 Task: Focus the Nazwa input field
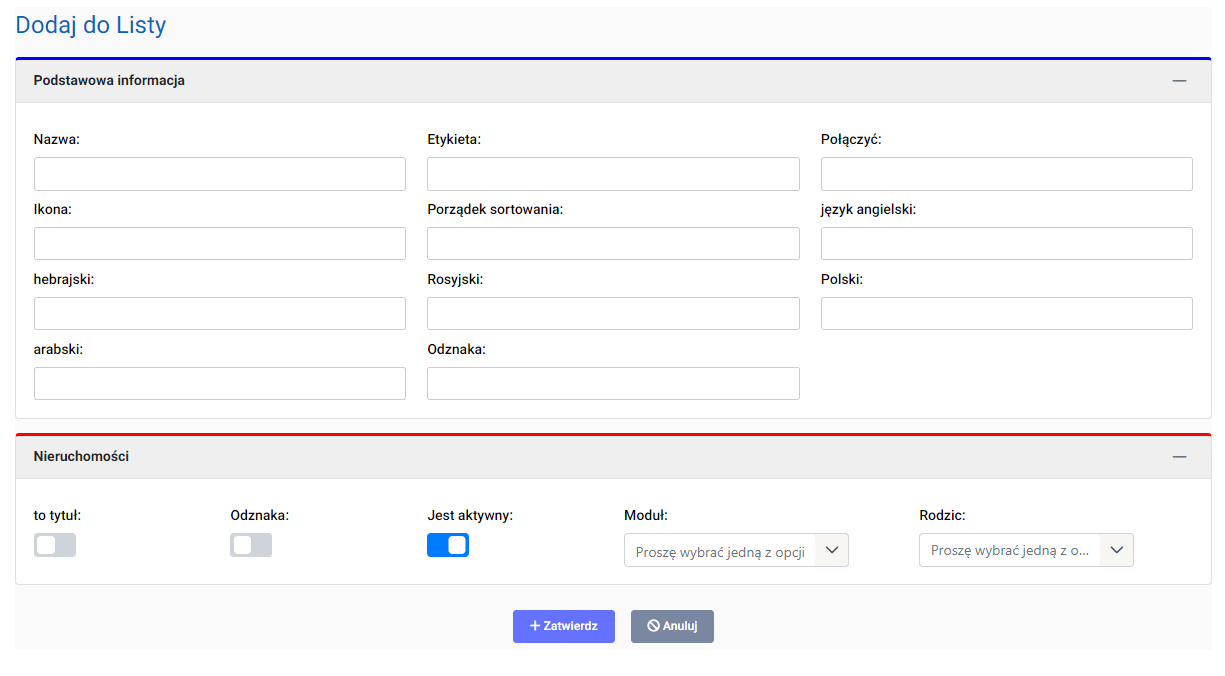(220, 174)
